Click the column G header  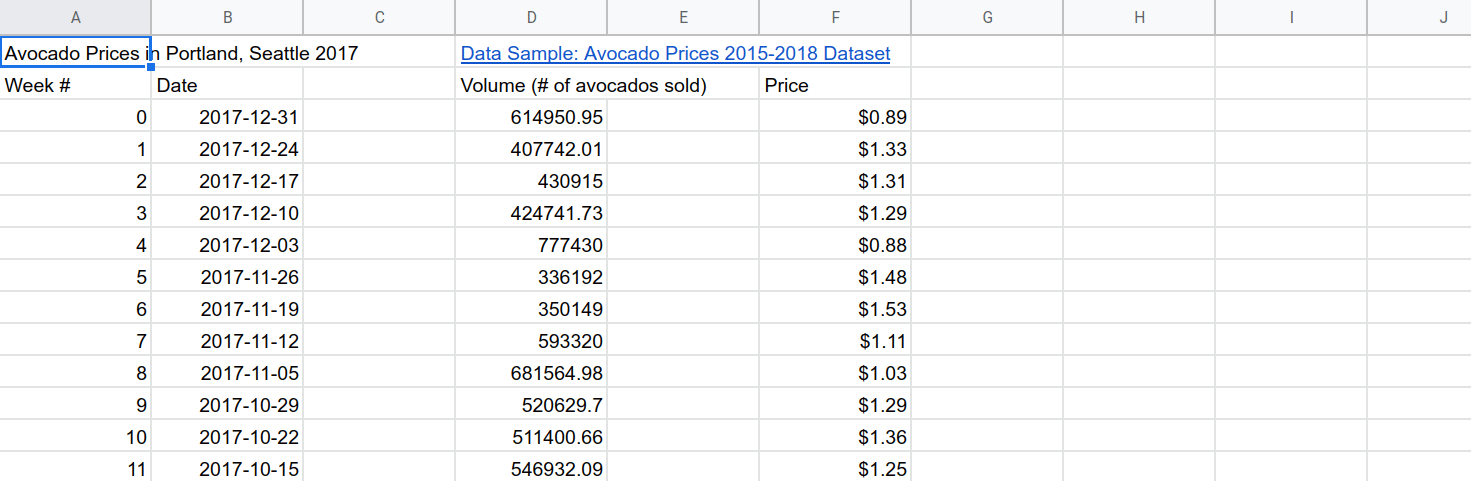pyautogui.click(x=987, y=17)
